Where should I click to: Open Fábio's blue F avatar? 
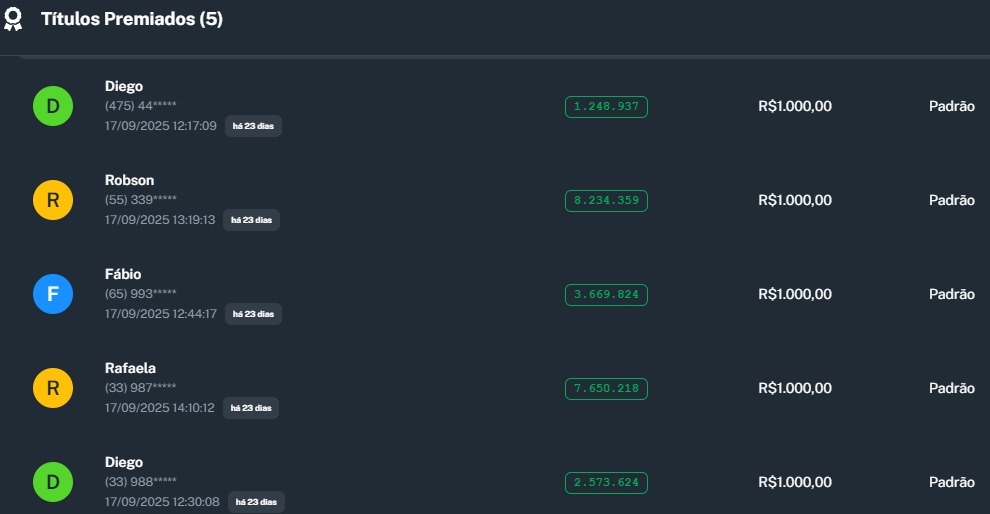click(x=53, y=294)
